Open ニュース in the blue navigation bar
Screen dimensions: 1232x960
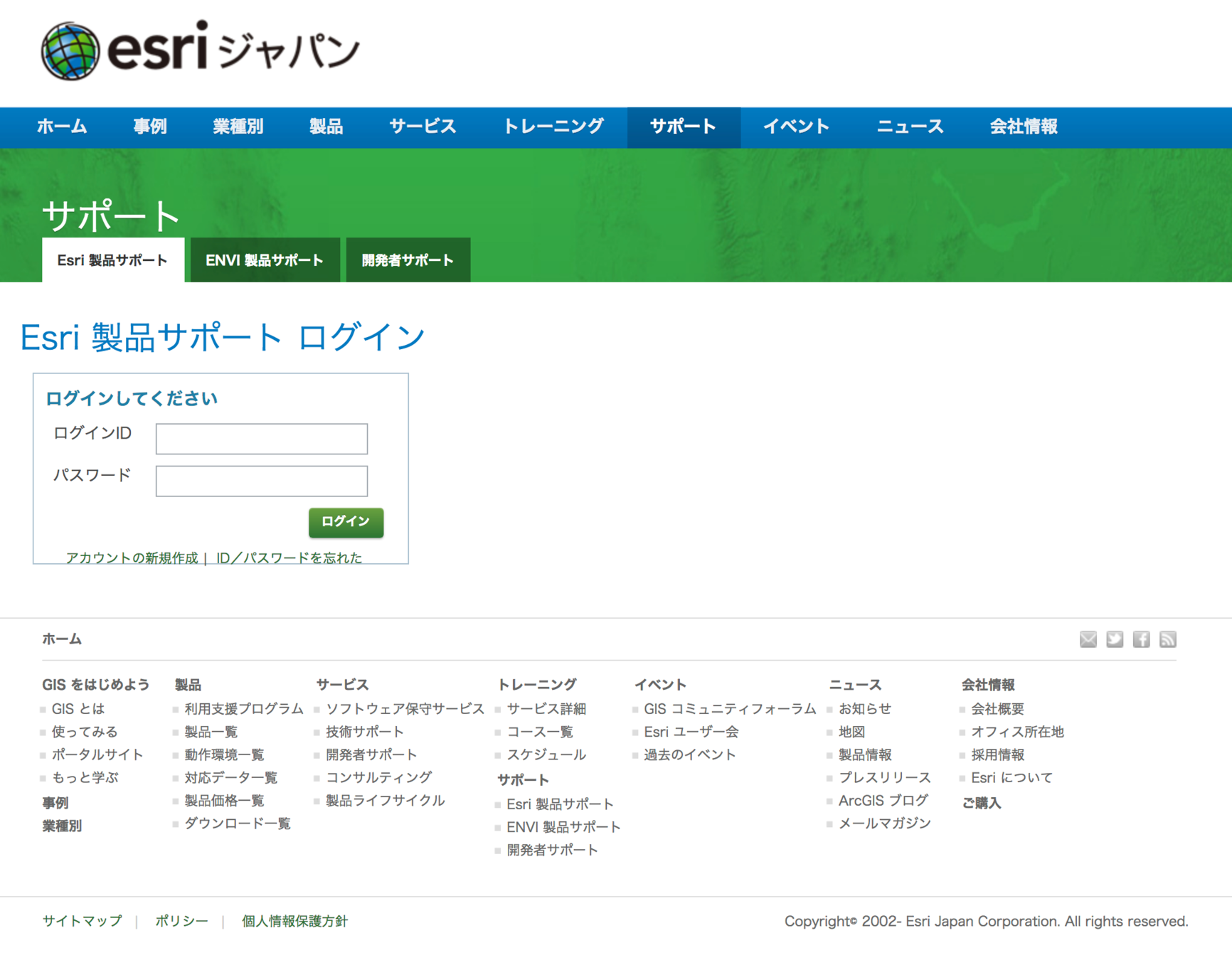click(910, 127)
